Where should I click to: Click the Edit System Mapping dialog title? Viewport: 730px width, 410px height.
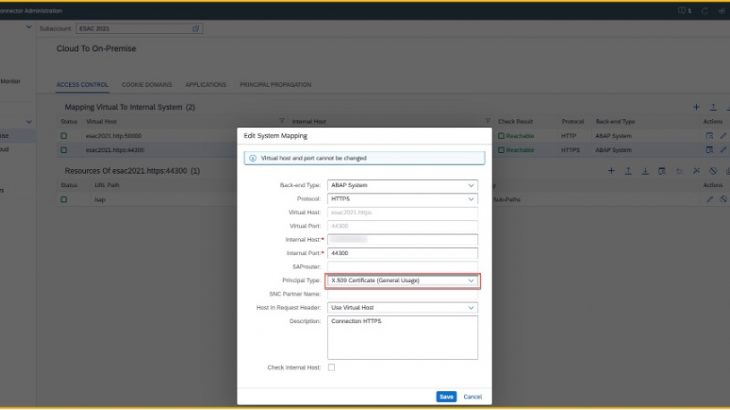click(x=275, y=136)
